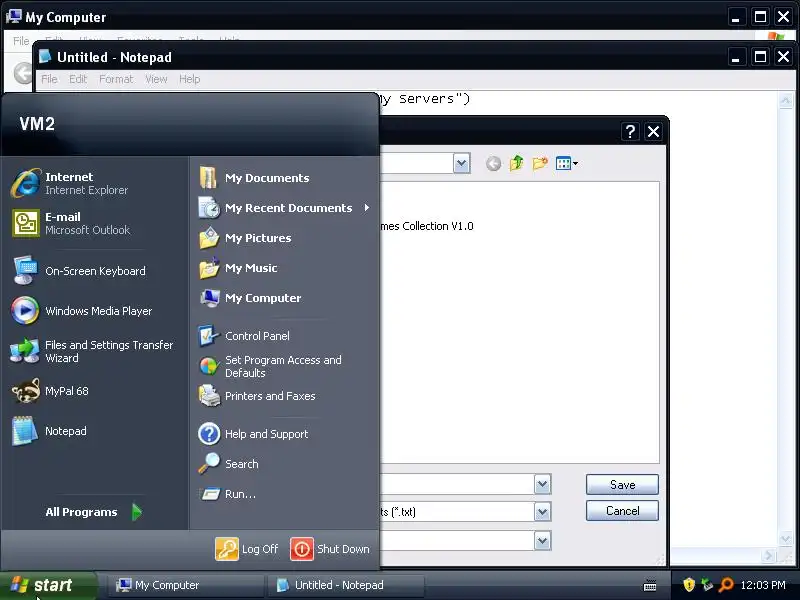This screenshot has height=600, width=800.
Task: Click the 12:03 PM clock
Action: point(763,585)
